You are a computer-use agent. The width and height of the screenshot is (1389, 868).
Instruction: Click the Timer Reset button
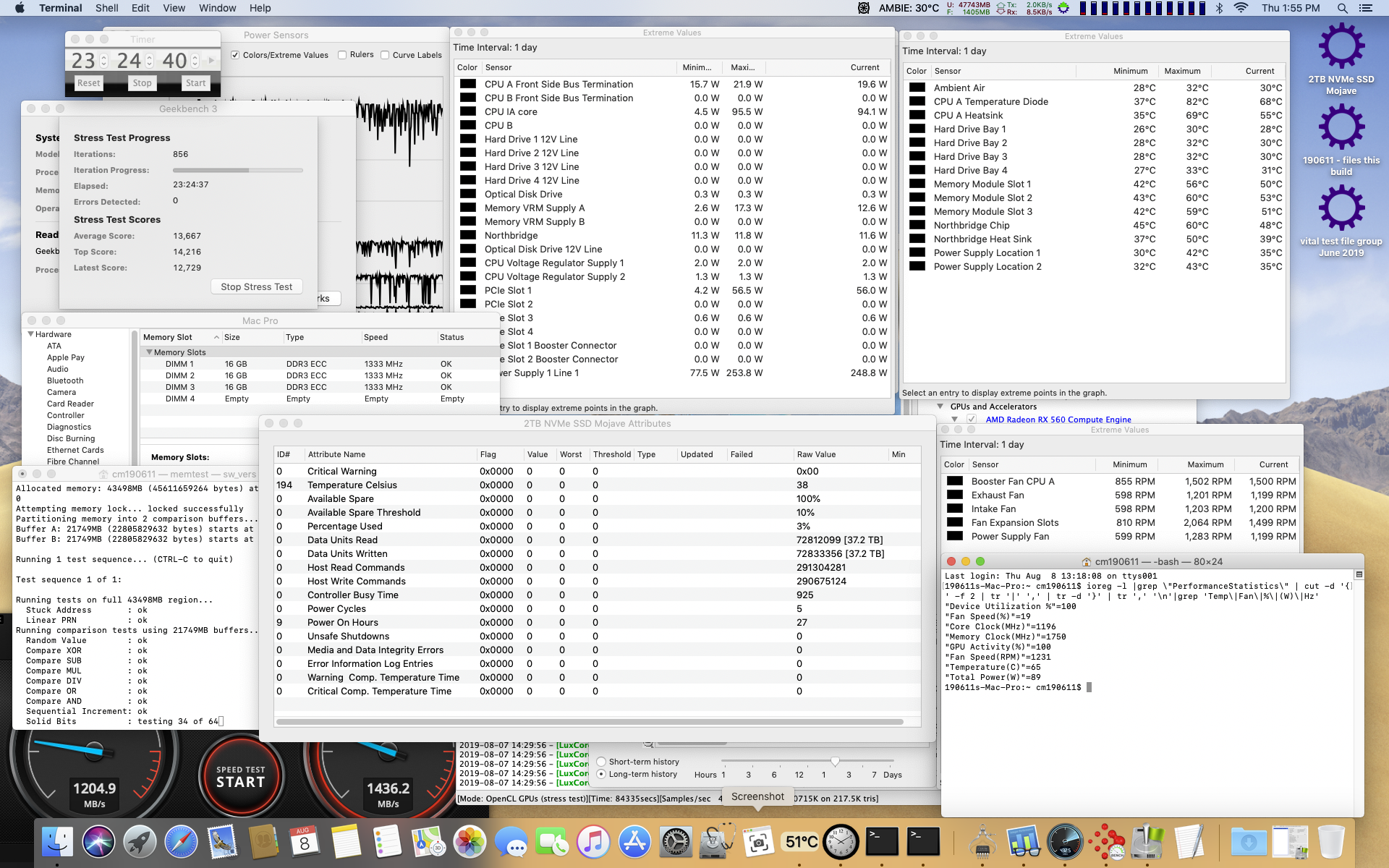89,83
